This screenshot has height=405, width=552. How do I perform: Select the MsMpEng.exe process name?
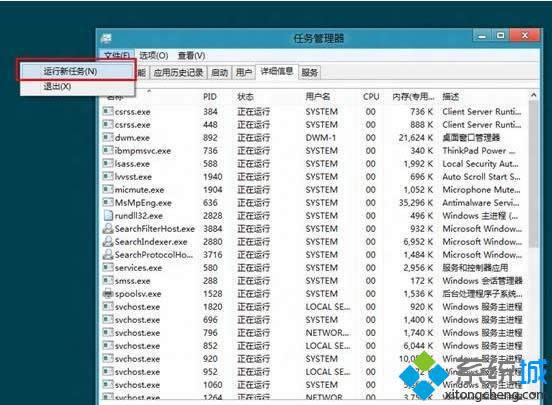pos(143,203)
